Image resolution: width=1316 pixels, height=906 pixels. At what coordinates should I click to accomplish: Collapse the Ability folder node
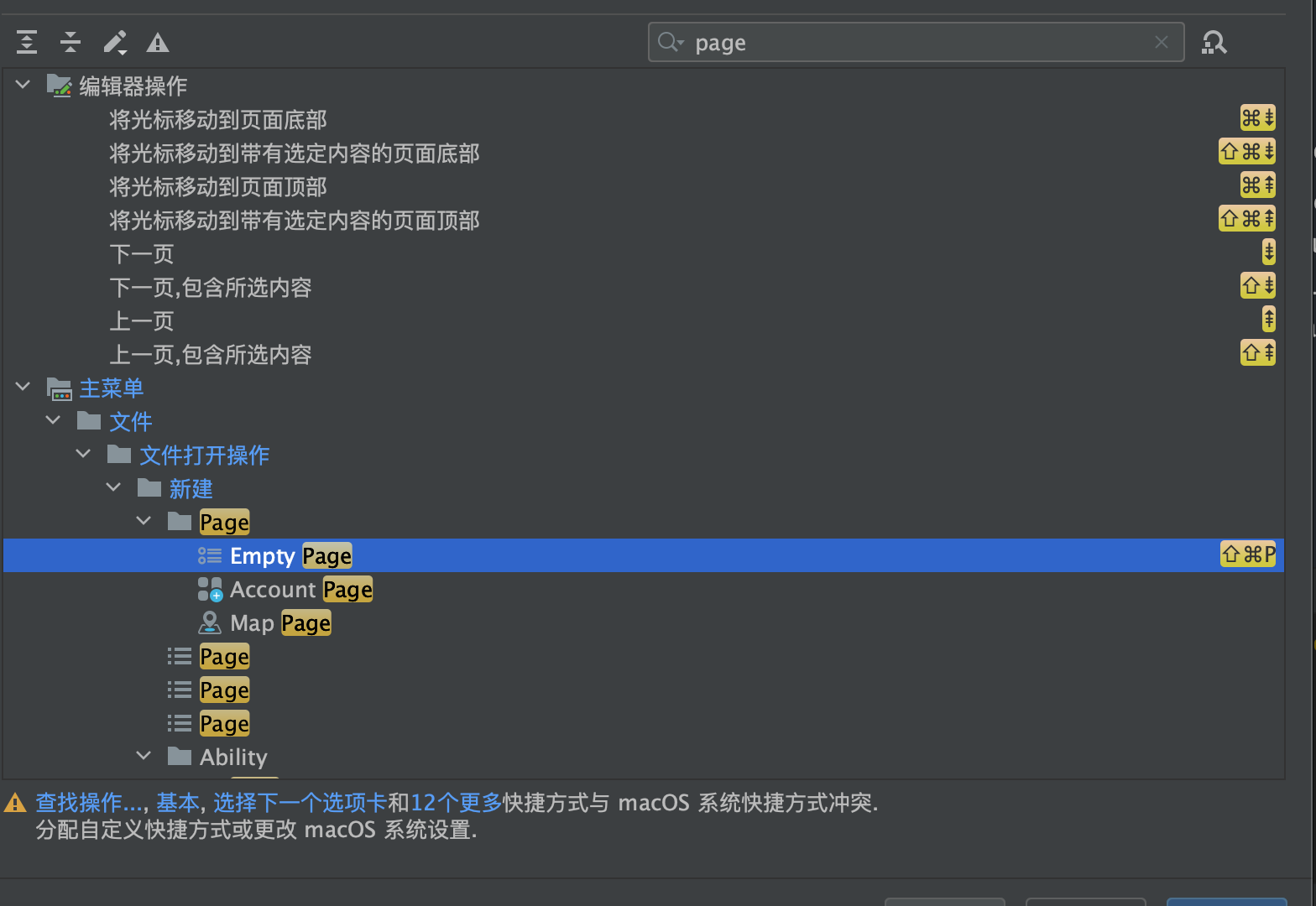[x=144, y=756]
